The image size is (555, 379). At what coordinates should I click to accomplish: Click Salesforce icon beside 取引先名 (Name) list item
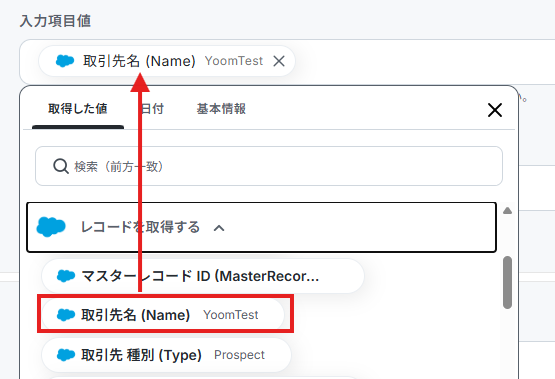(66, 315)
